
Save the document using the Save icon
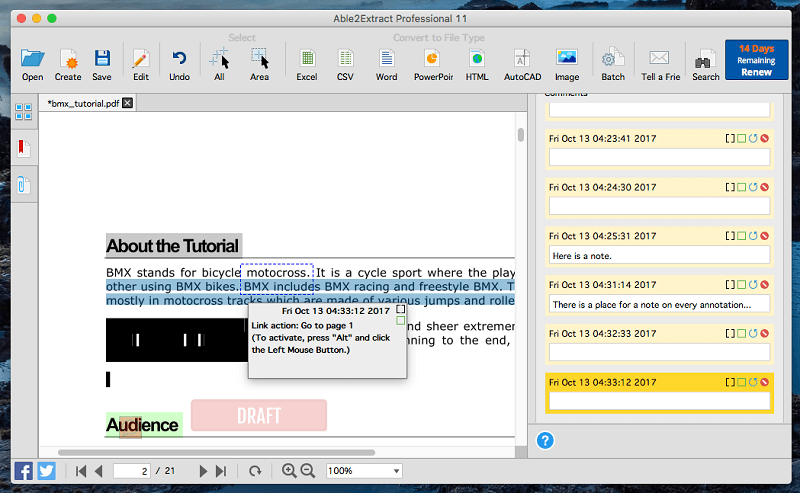pos(102,65)
